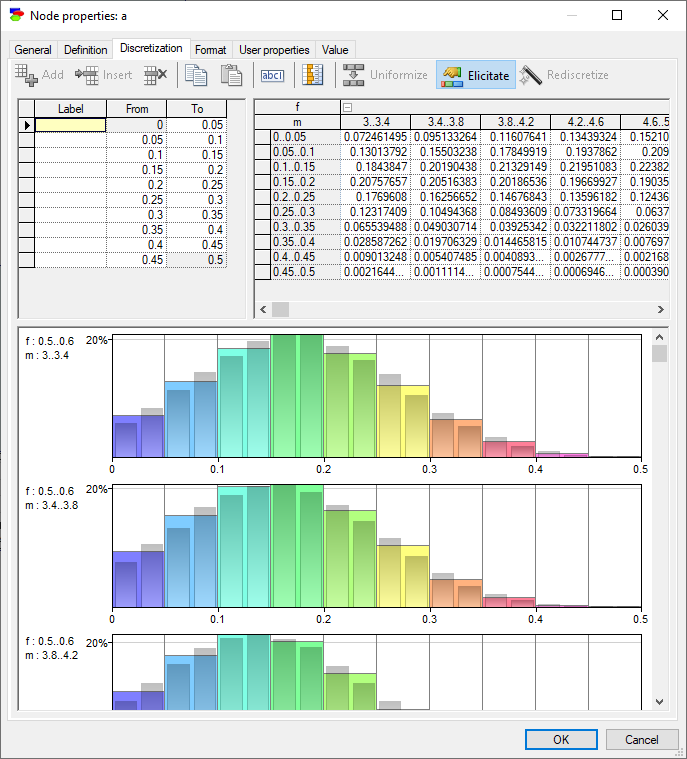Click the Uniformize button
The image size is (687, 759).
tap(385, 75)
